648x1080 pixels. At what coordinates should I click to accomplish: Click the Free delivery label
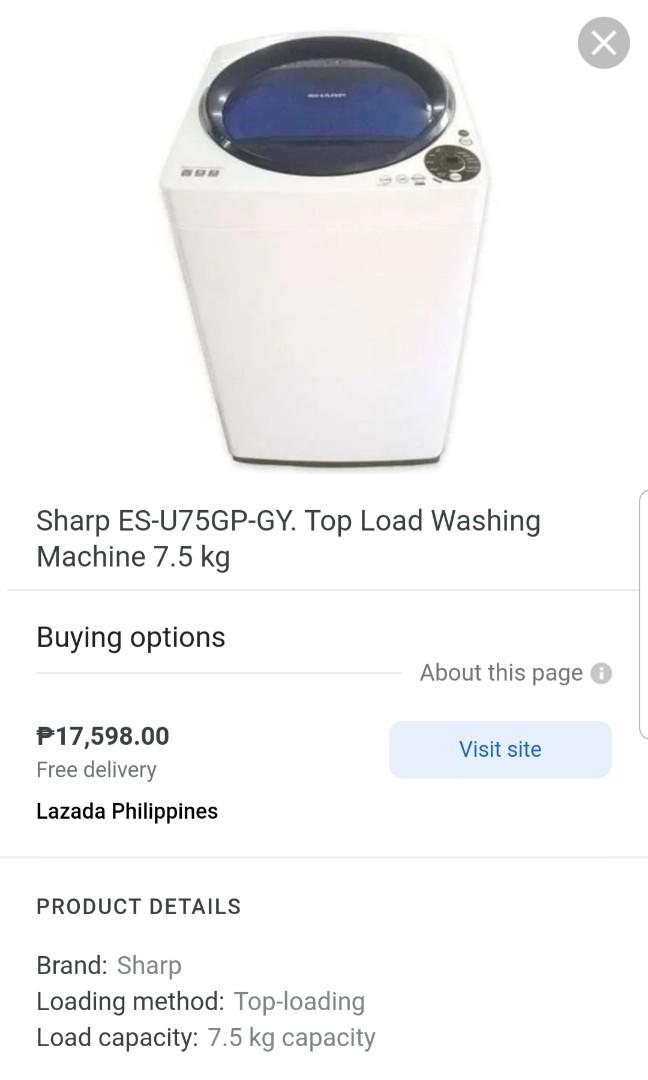(95, 770)
